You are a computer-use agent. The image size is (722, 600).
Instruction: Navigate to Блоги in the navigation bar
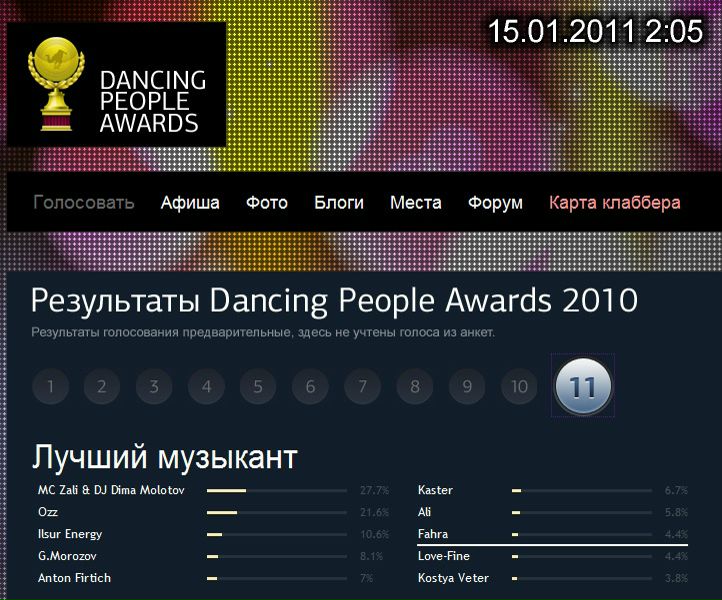coord(339,203)
